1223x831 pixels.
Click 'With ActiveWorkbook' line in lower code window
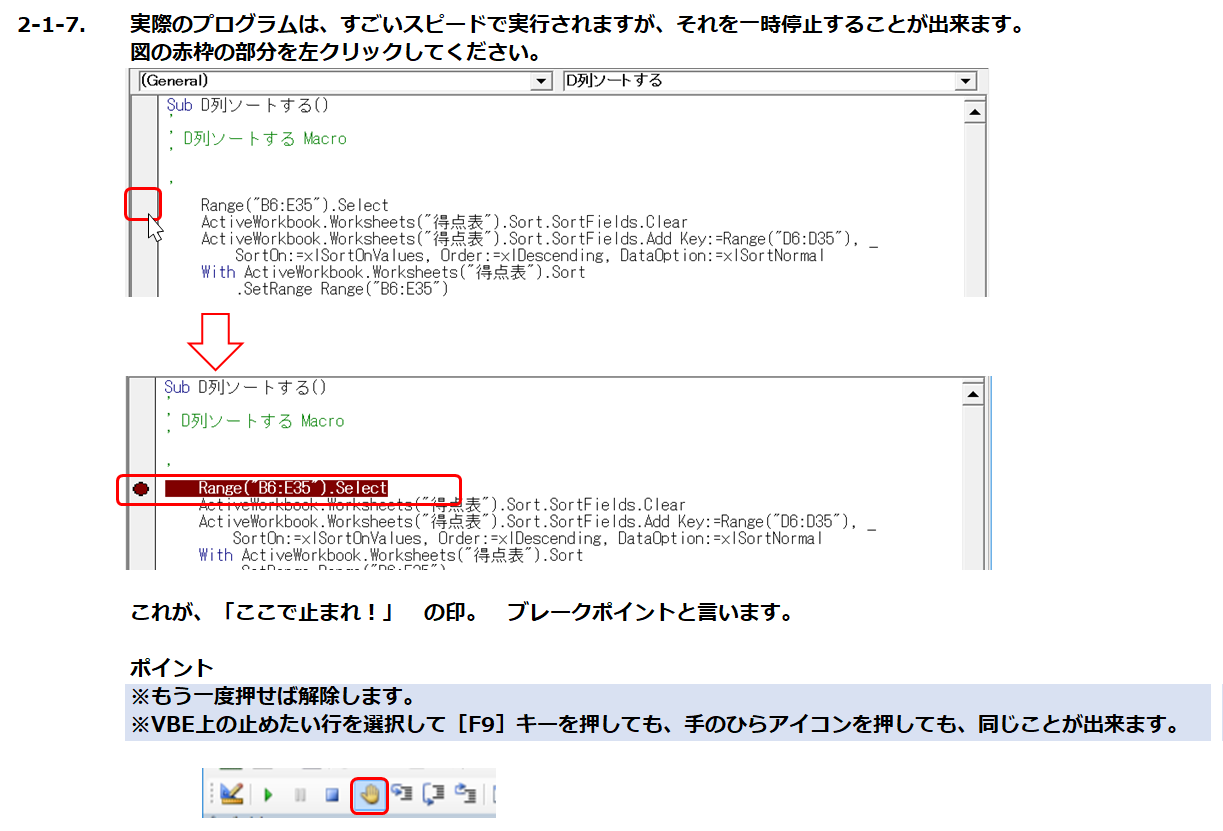point(391,555)
